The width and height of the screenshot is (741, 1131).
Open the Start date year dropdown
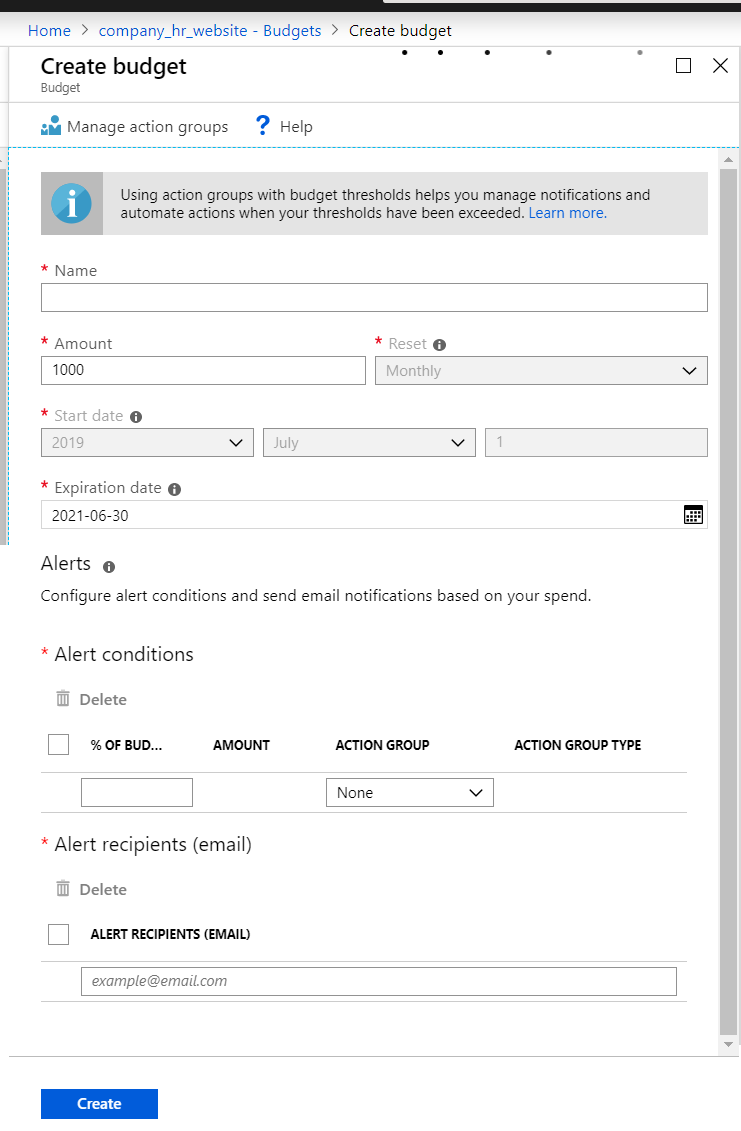[147, 443]
